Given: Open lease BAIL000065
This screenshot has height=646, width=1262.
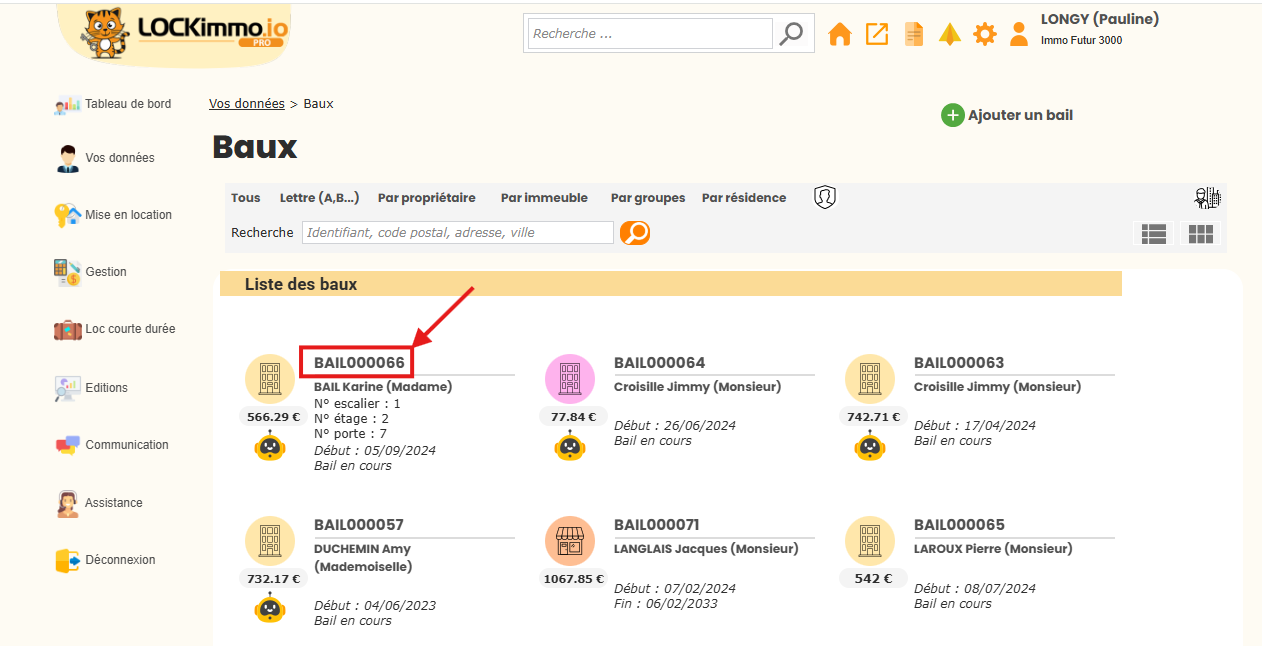Looking at the screenshot, I should tap(959, 525).
